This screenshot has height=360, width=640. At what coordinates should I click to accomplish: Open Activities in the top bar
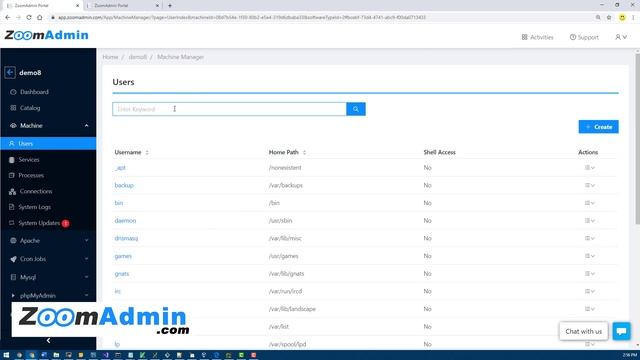(537, 37)
